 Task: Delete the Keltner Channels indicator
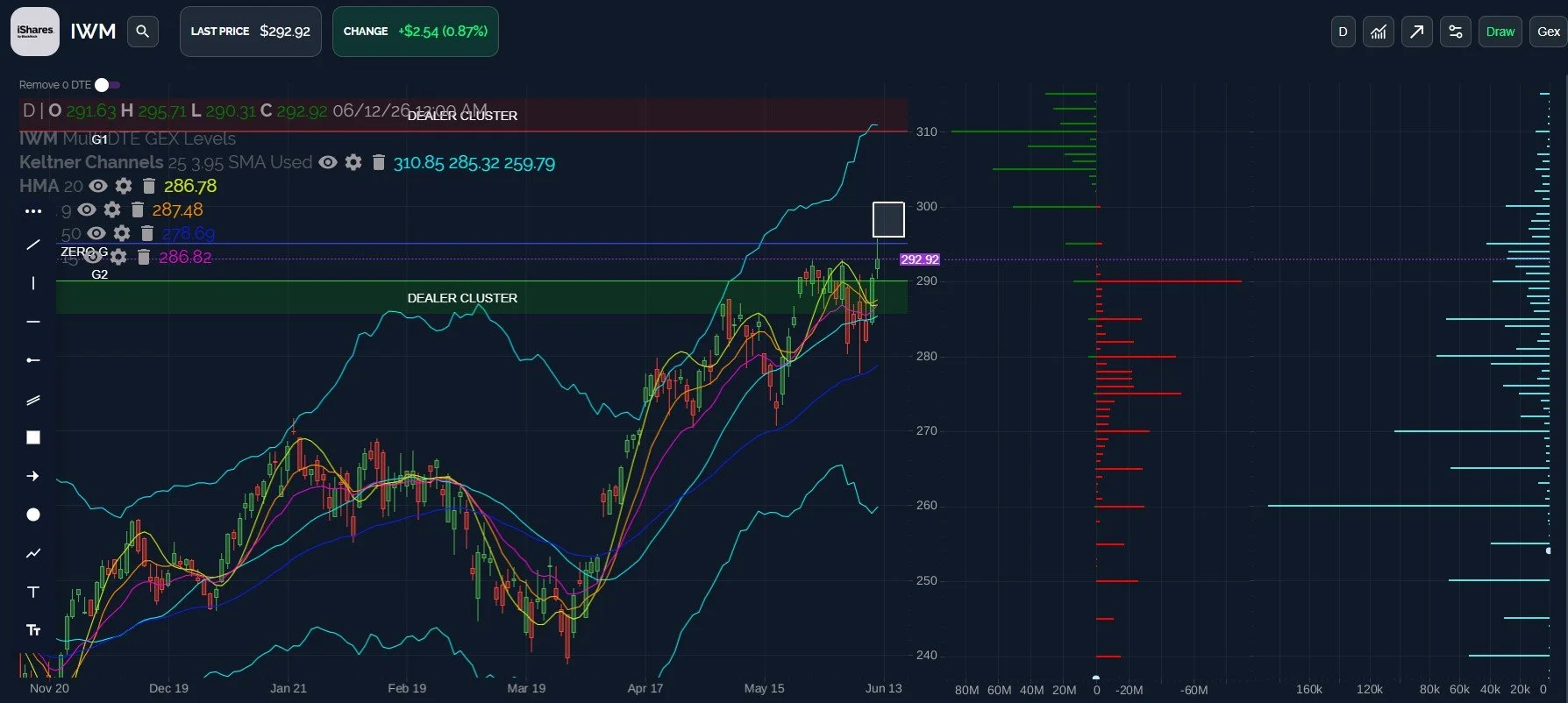(x=379, y=162)
